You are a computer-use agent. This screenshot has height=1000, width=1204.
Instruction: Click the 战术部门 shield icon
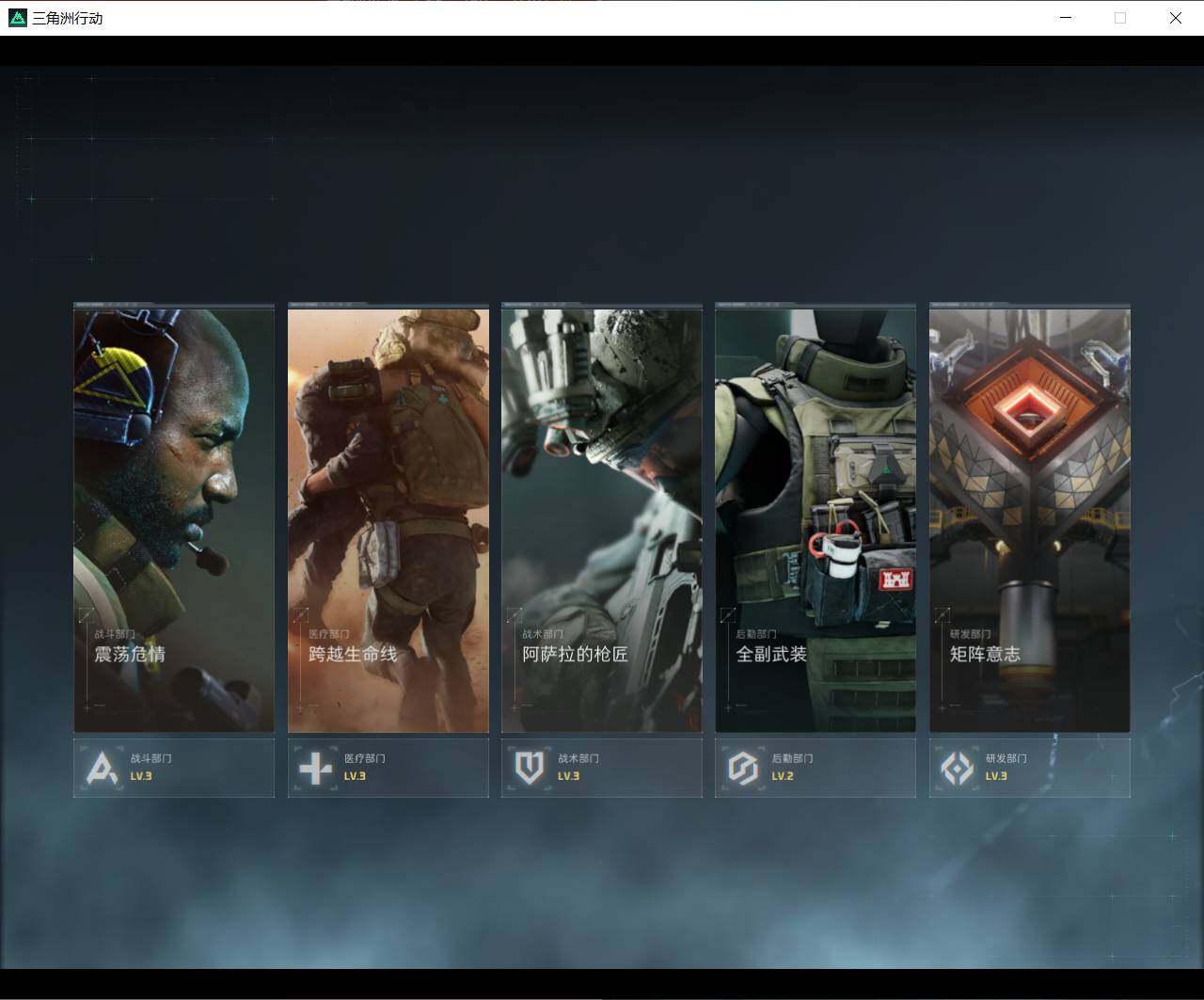pyautogui.click(x=530, y=769)
